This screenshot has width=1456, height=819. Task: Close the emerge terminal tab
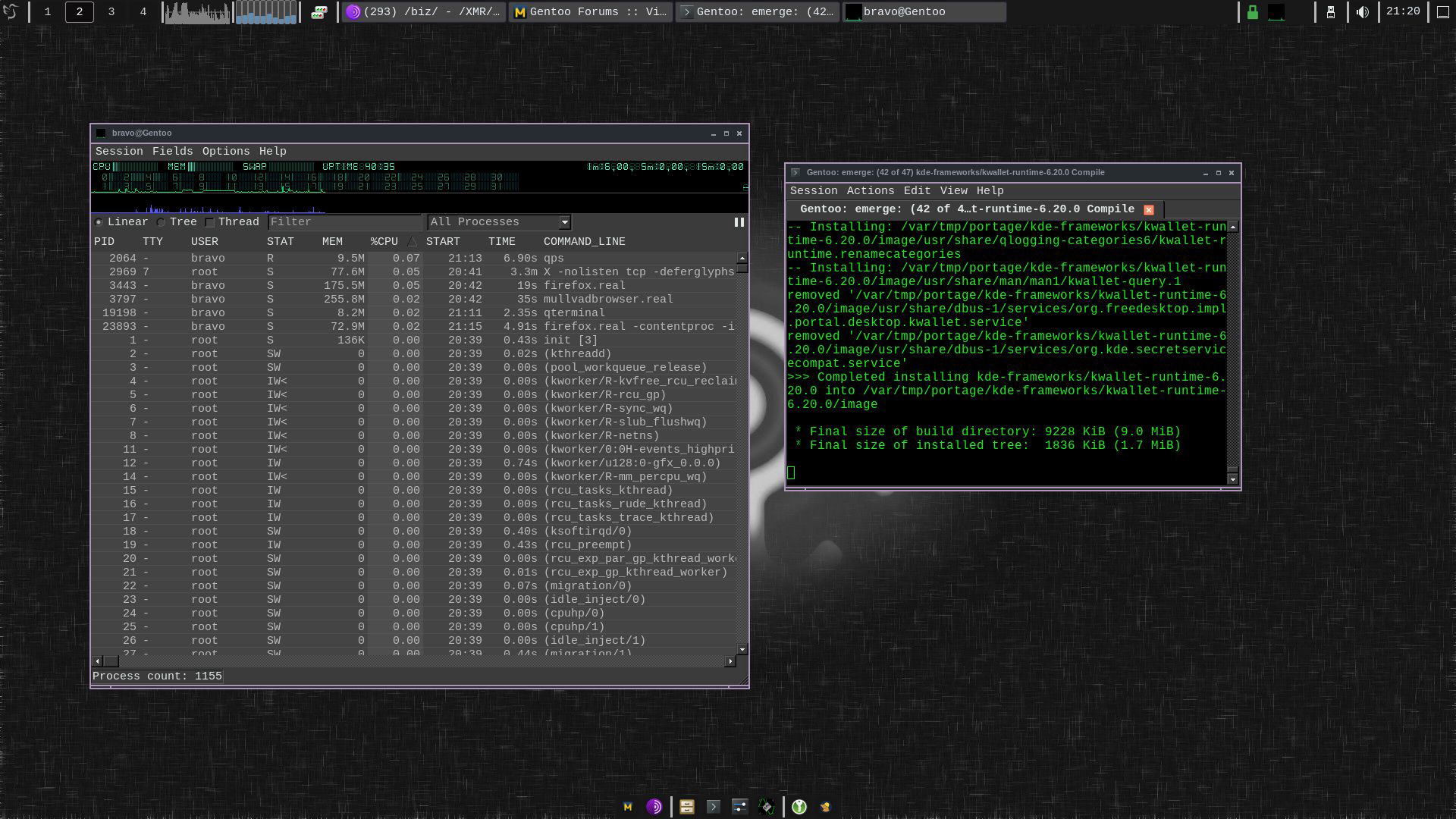click(x=1148, y=210)
